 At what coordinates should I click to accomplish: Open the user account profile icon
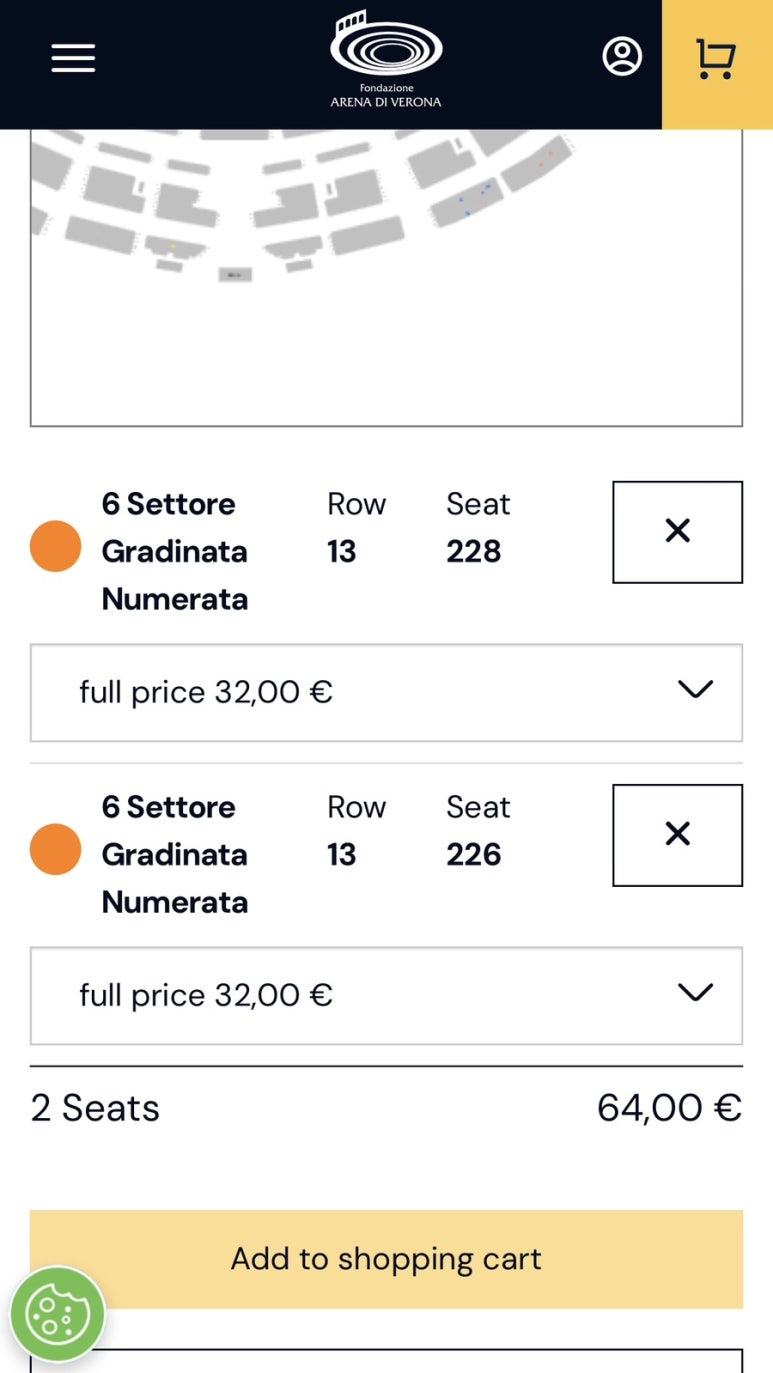tap(622, 57)
